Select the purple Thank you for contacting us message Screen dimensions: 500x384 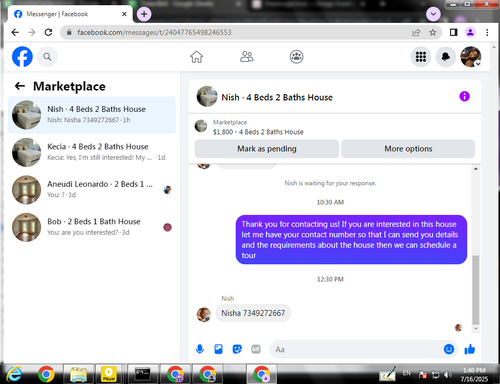tap(351, 239)
